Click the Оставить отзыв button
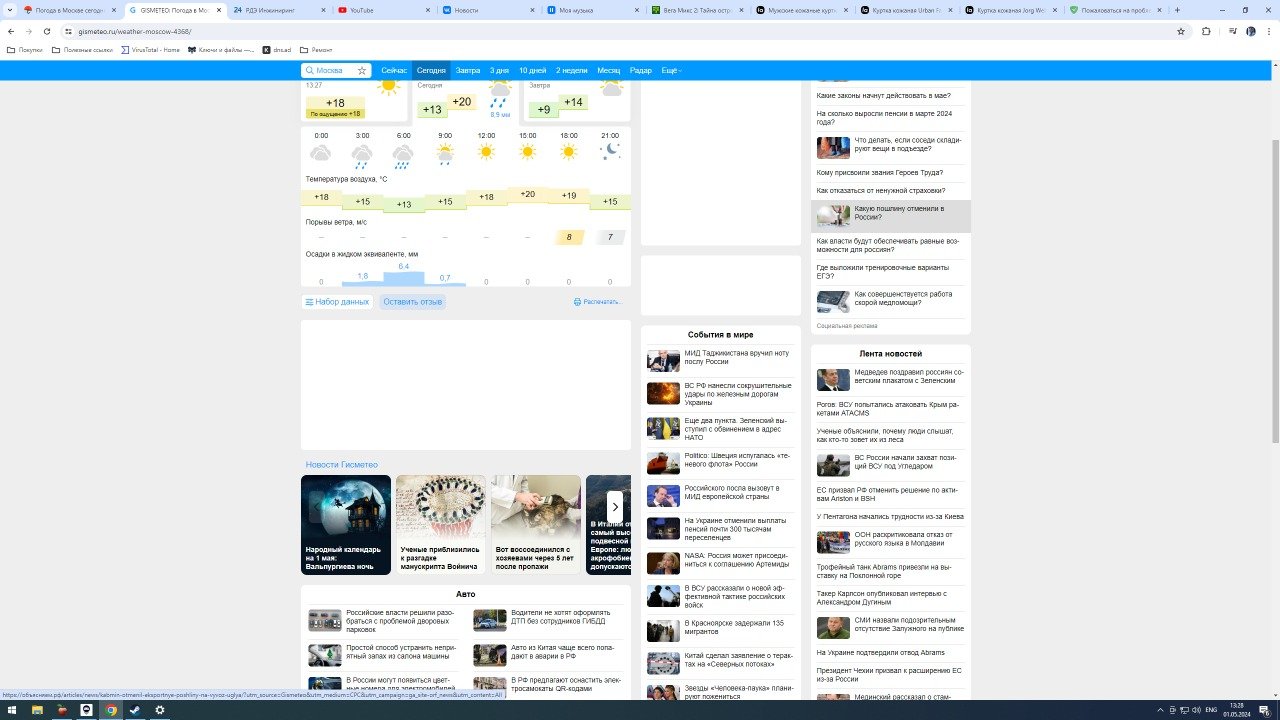 (412, 301)
